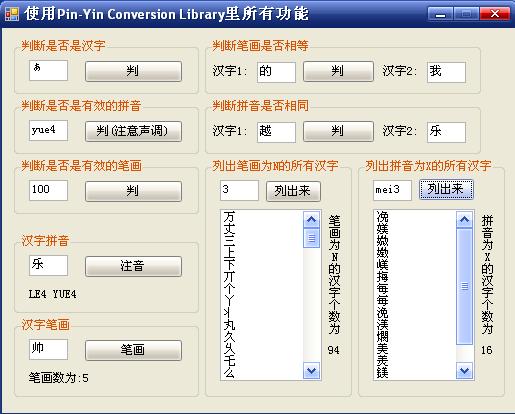Close the Pin-Yin Conversion Library window
515x414 pixels.
[x=495, y=14]
